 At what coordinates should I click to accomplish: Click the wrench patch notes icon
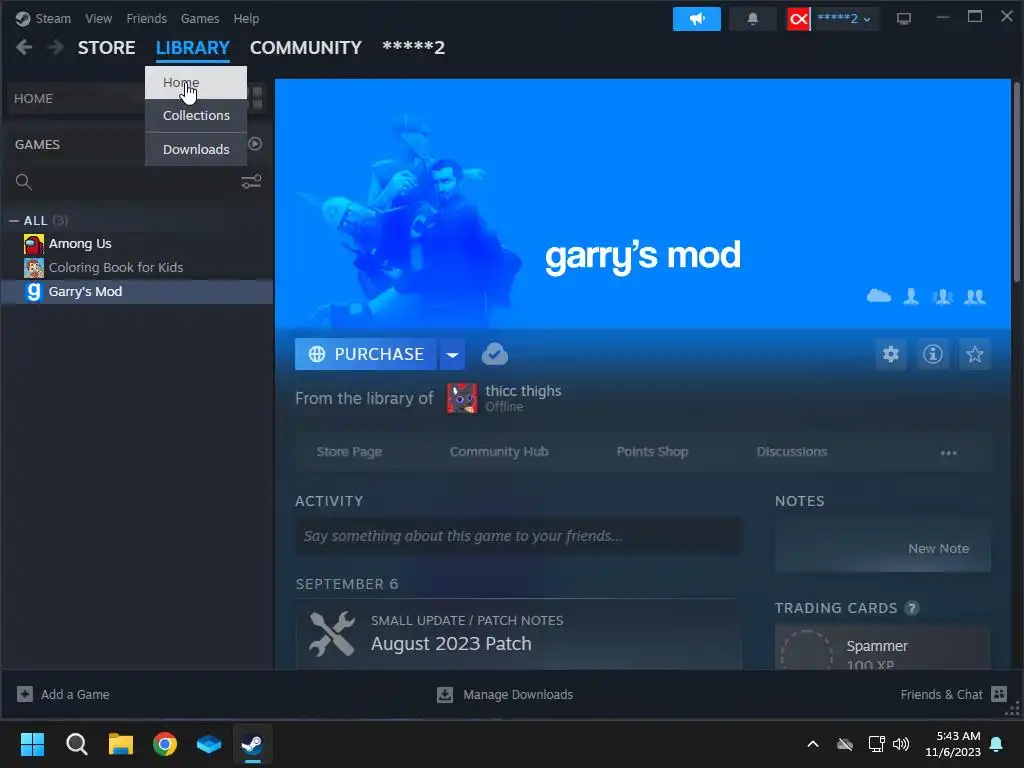click(x=332, y=633)
